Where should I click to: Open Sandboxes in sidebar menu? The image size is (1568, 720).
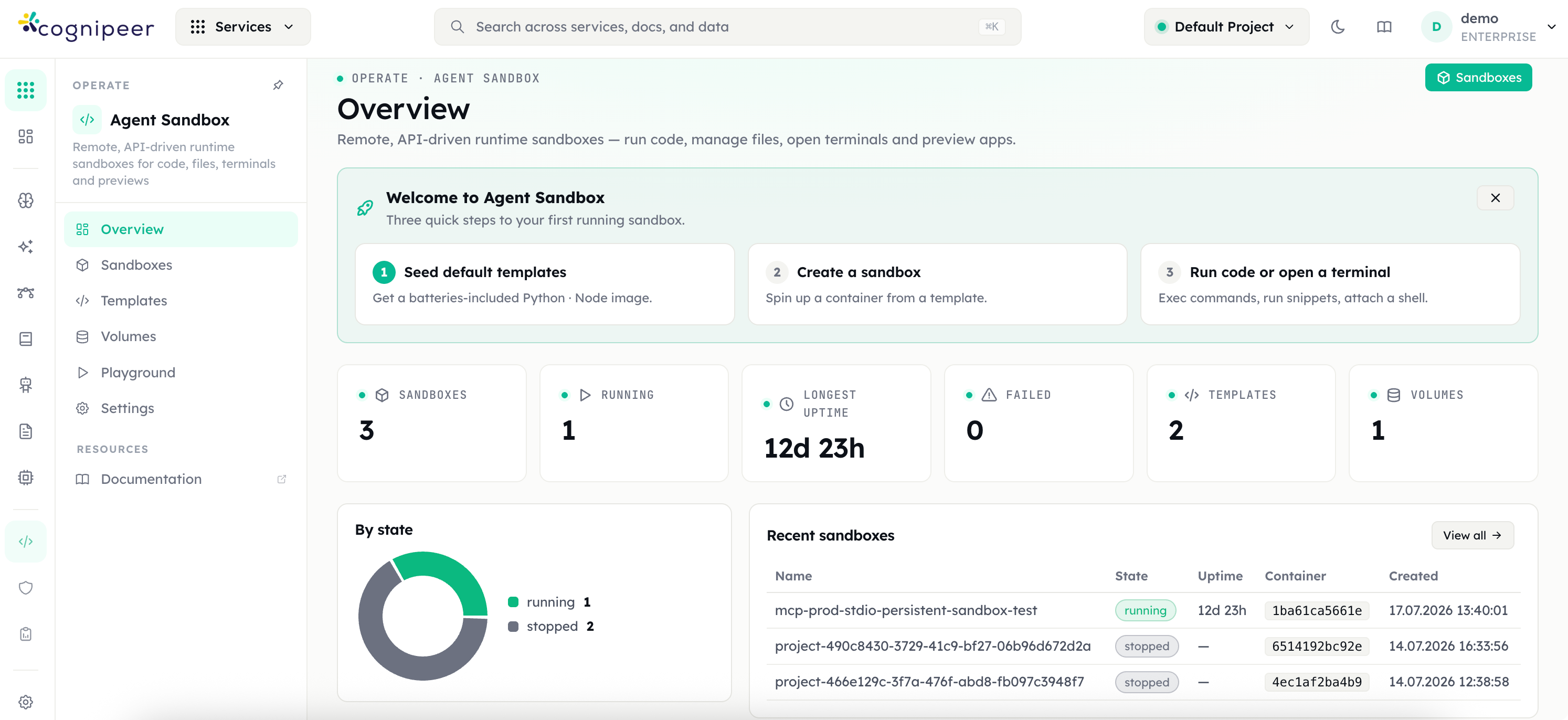(x=181, y=264)
